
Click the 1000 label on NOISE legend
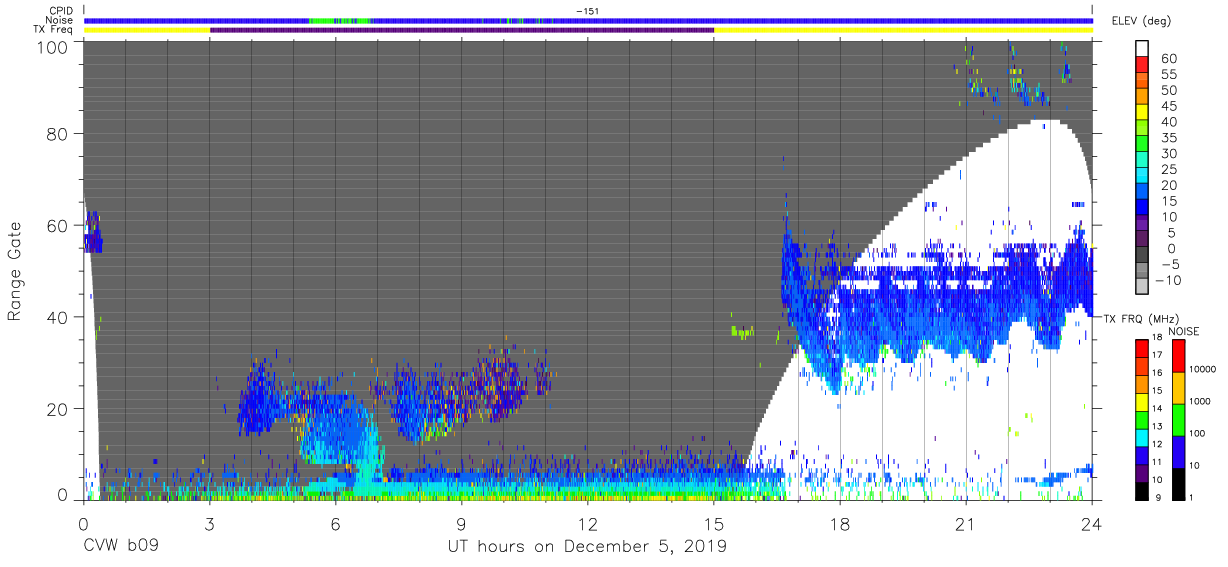[1198, 401]
